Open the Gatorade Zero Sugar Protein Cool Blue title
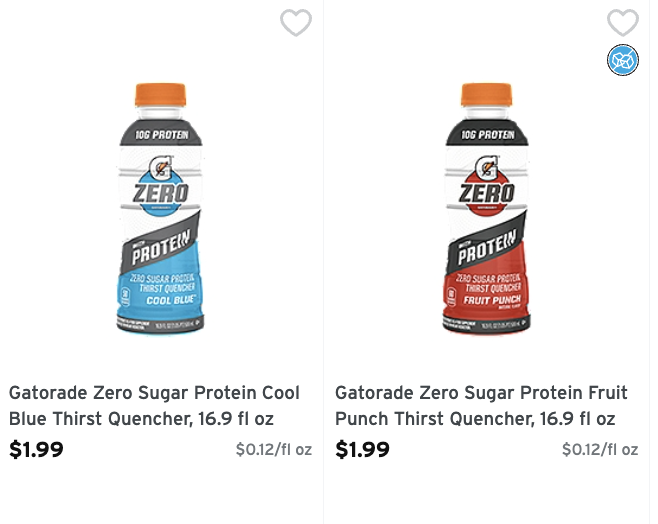Viewport: 658px width, 524px height. [x=155, y=405]
